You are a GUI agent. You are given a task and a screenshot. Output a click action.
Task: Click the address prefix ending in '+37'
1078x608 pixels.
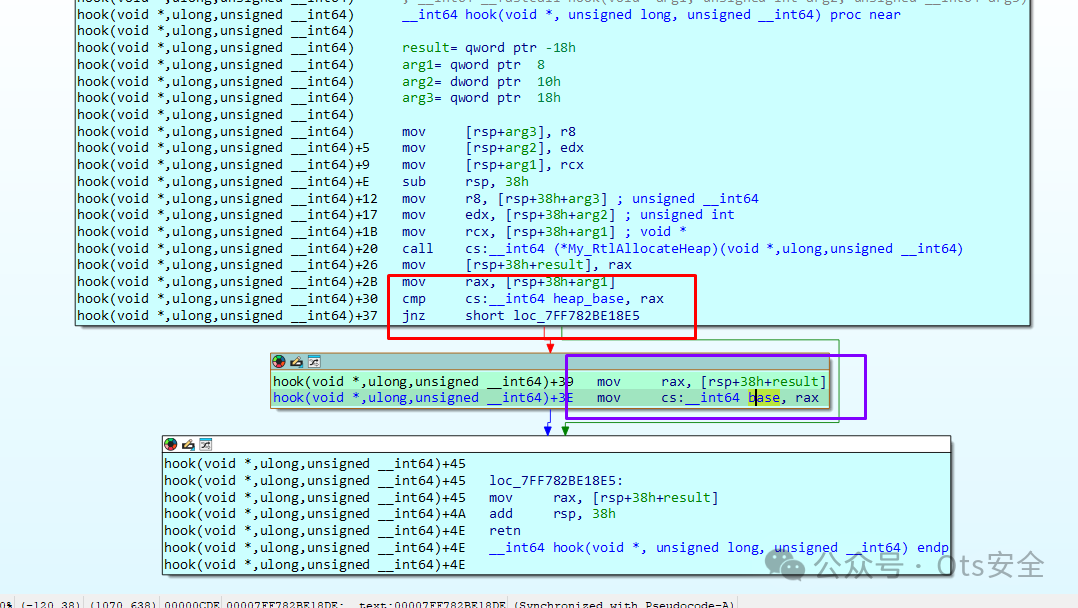(228, 316)
